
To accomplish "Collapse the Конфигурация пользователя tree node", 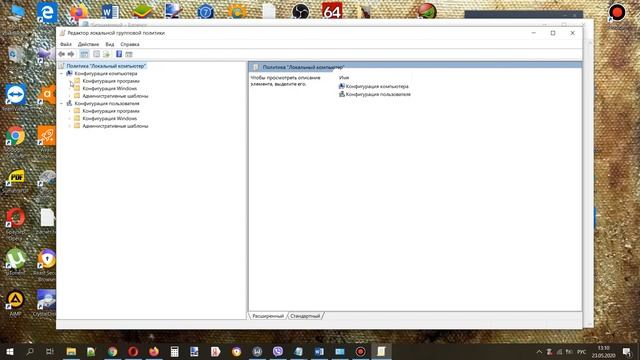I will tap(62, 103).
